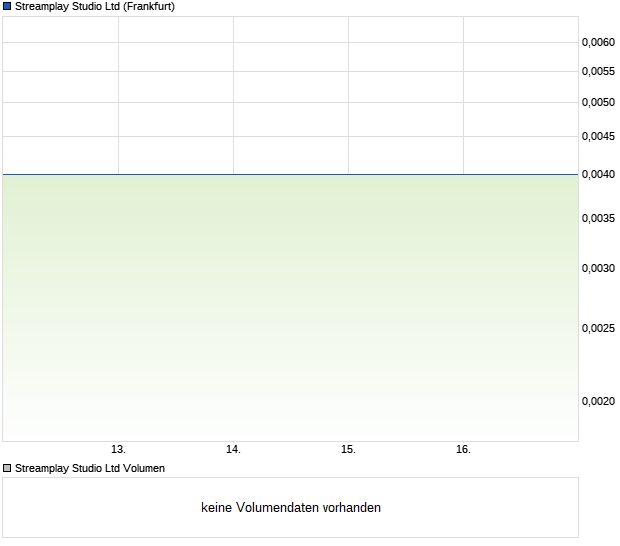Screen dimensions: 620x546
Task: Click the 0,0045 price axis label
Action: [598, 136]
